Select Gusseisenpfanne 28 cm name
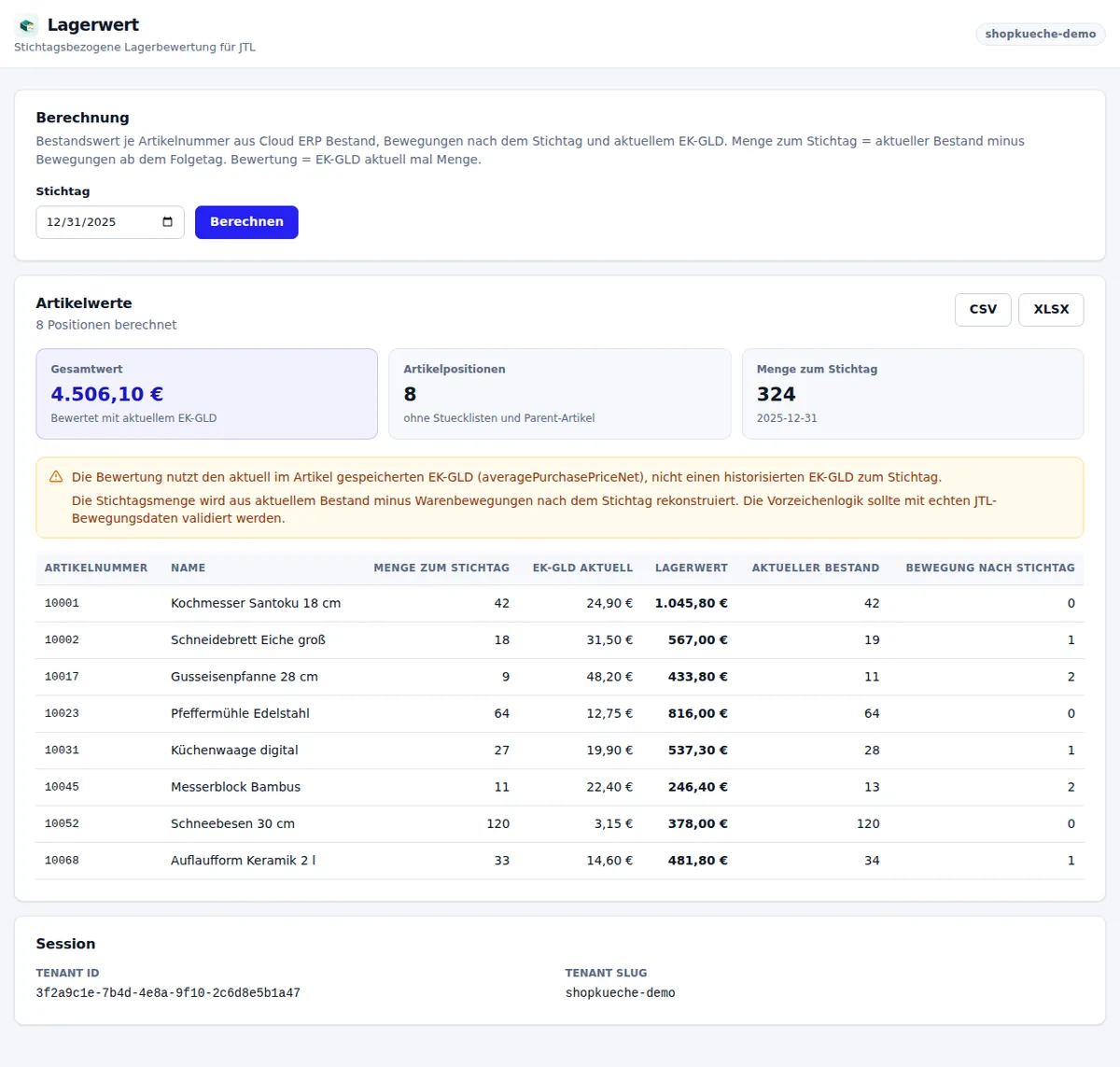Viewport: 1120px width, 1067px height. pyautogui.click(x=245, y=677)
